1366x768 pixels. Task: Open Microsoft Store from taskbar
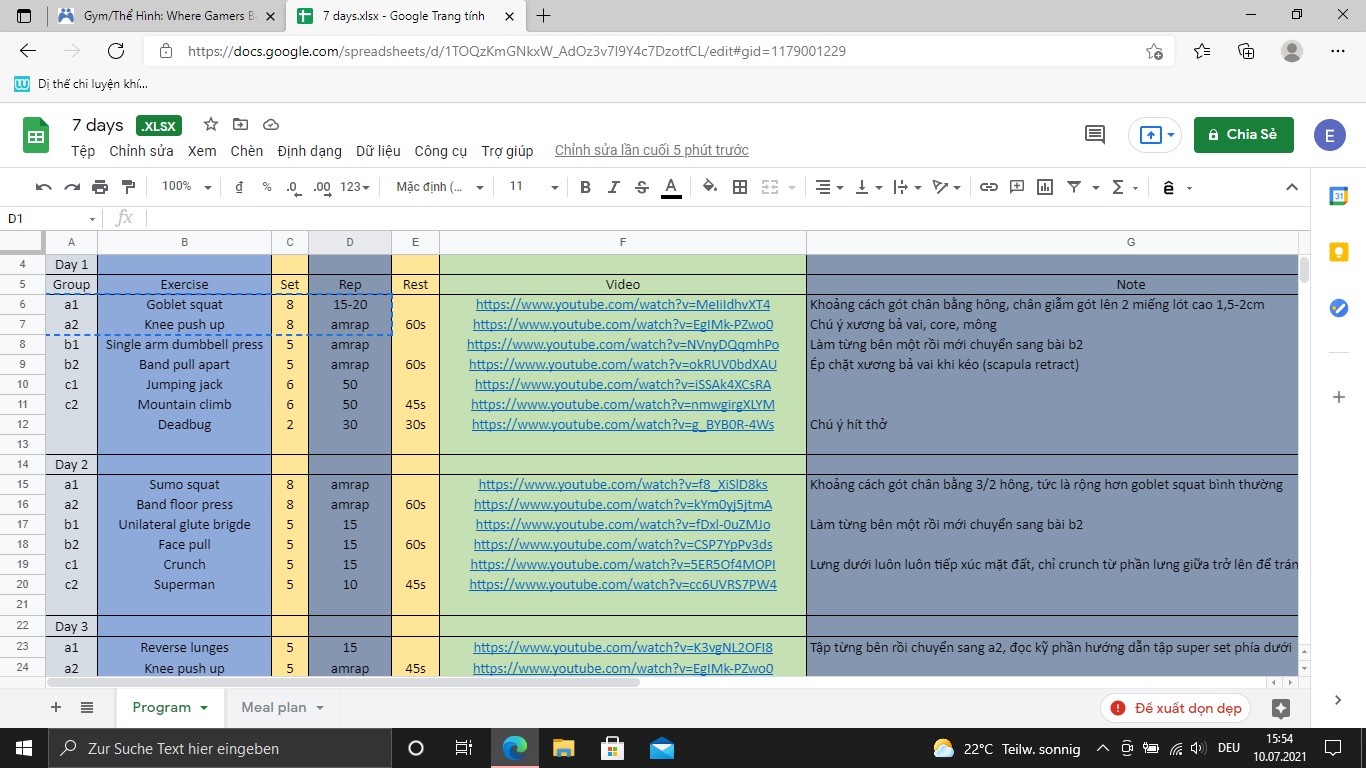(612, 748)
